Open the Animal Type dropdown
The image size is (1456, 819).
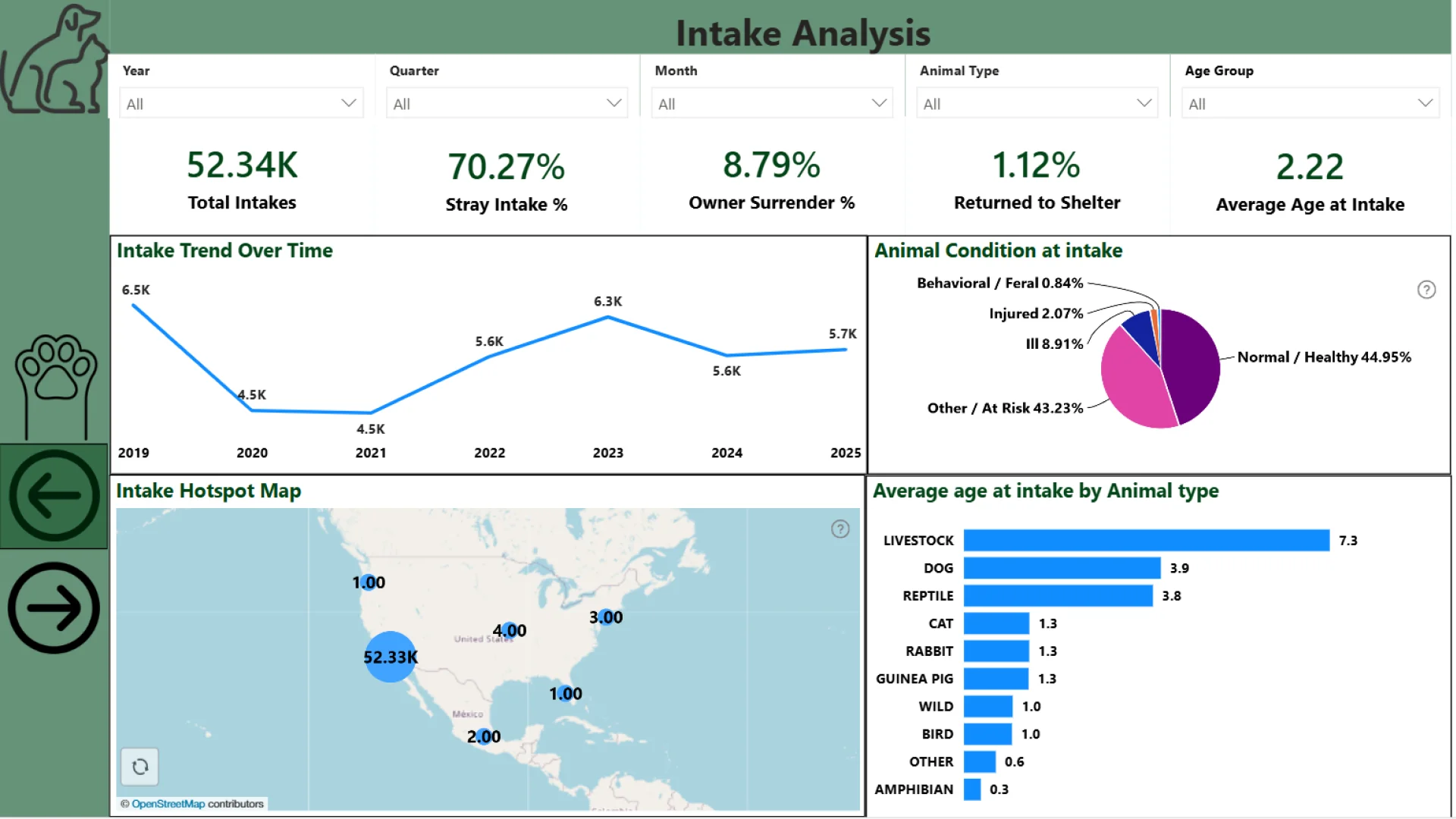point(1037,103)
